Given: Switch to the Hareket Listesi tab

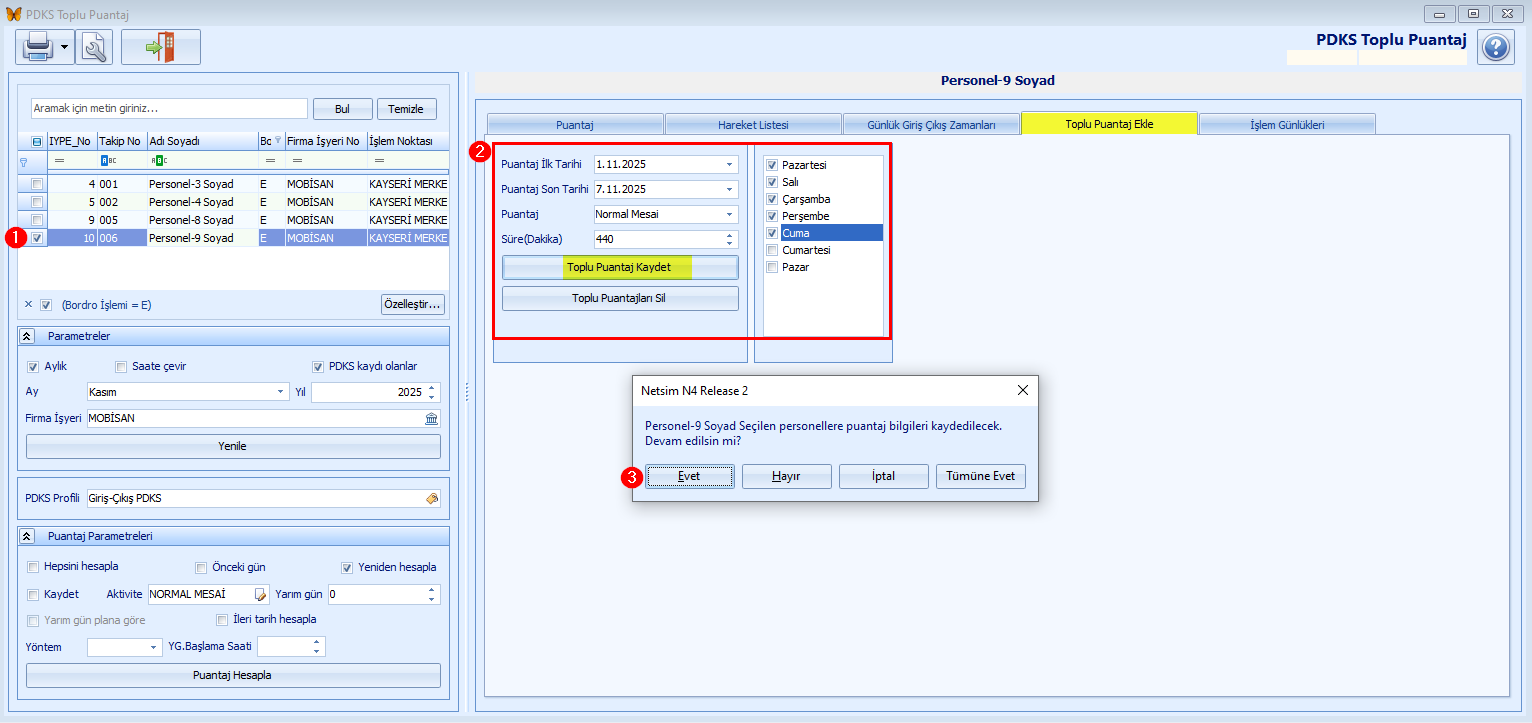Looking at the screenshot, I should (753, 125).
